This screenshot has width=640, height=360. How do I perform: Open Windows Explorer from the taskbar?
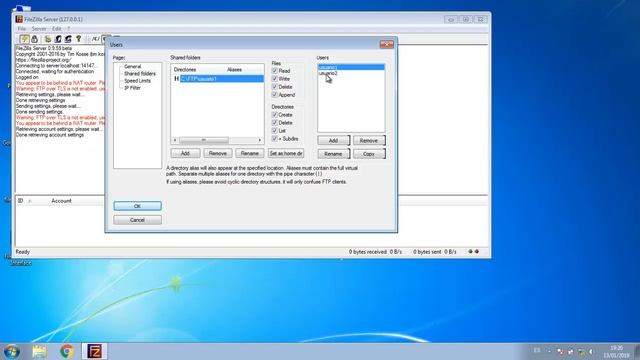[40, 351]
